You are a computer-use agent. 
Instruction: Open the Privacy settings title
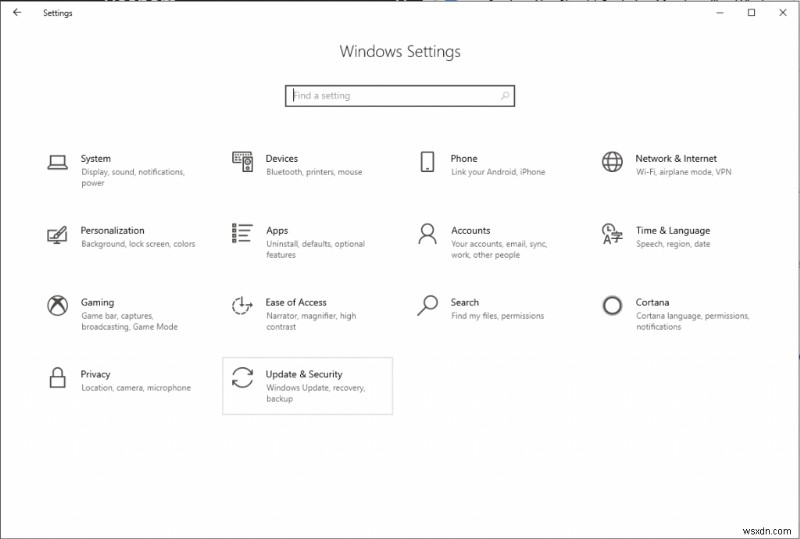95,374
